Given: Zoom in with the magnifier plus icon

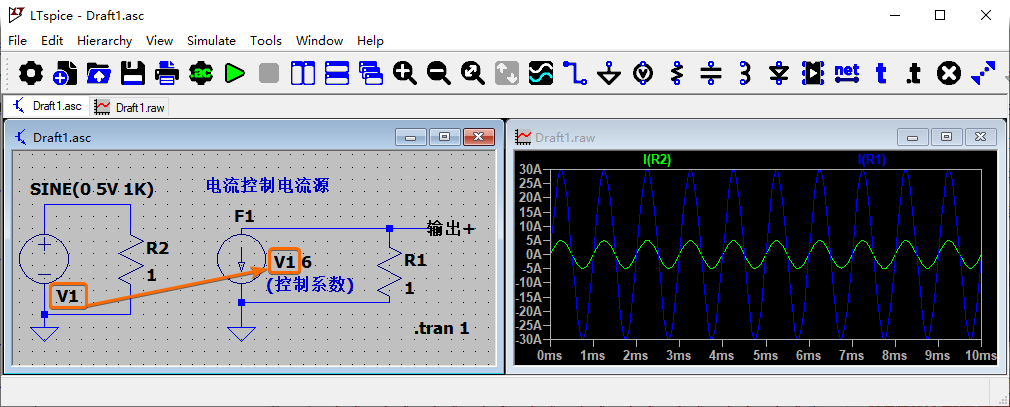Looking at the screenshot, I should [x=405, y=73].
